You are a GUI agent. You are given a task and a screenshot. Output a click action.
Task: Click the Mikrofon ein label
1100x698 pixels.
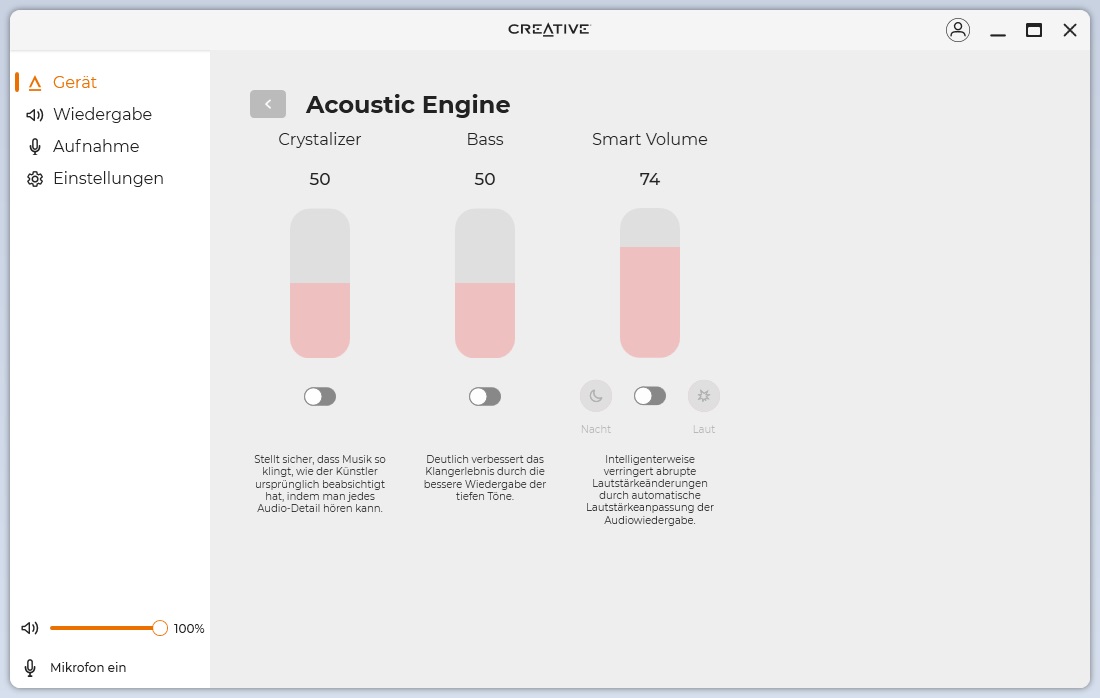click(88, 667)
